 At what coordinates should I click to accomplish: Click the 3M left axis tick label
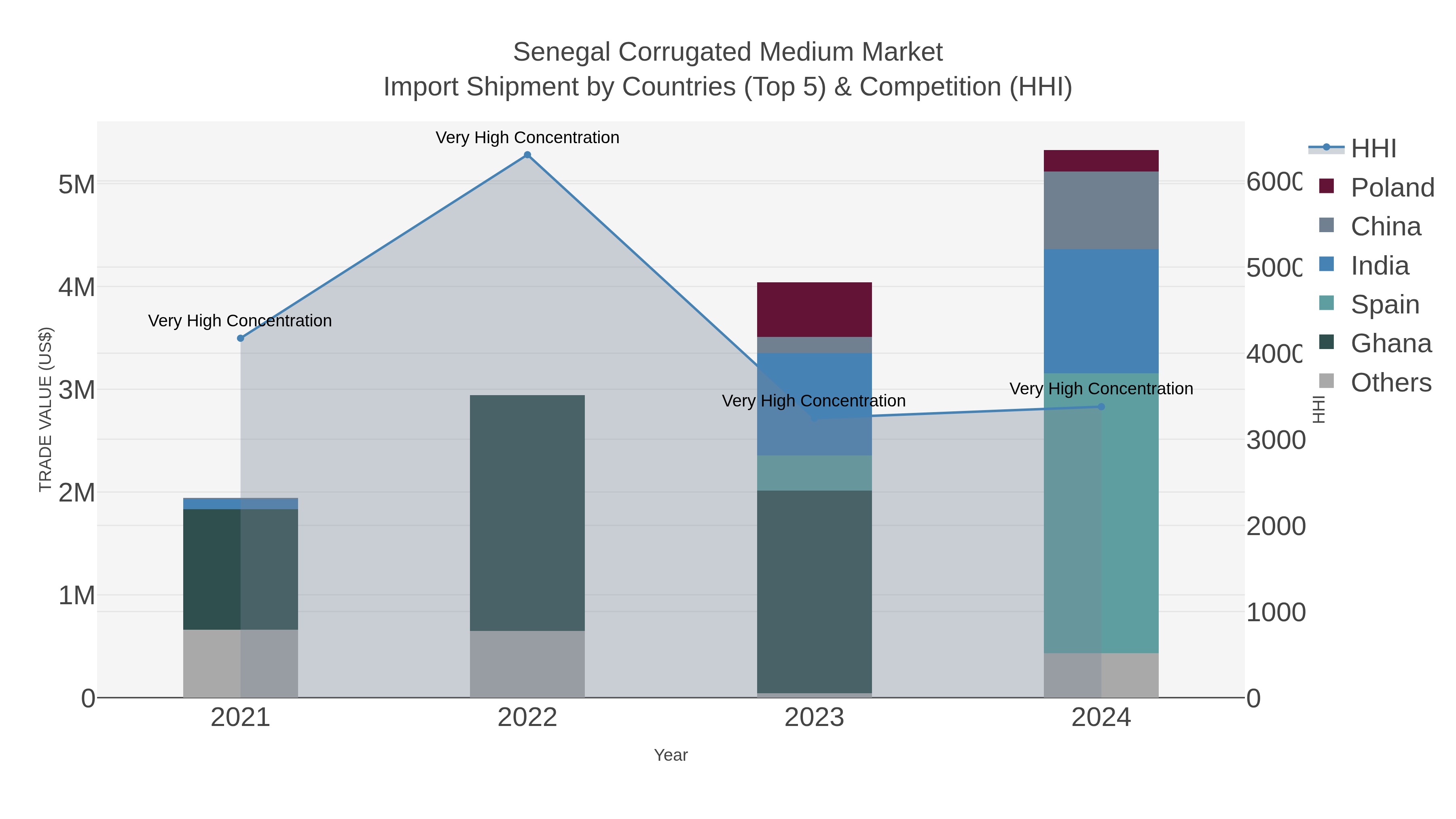77,390
